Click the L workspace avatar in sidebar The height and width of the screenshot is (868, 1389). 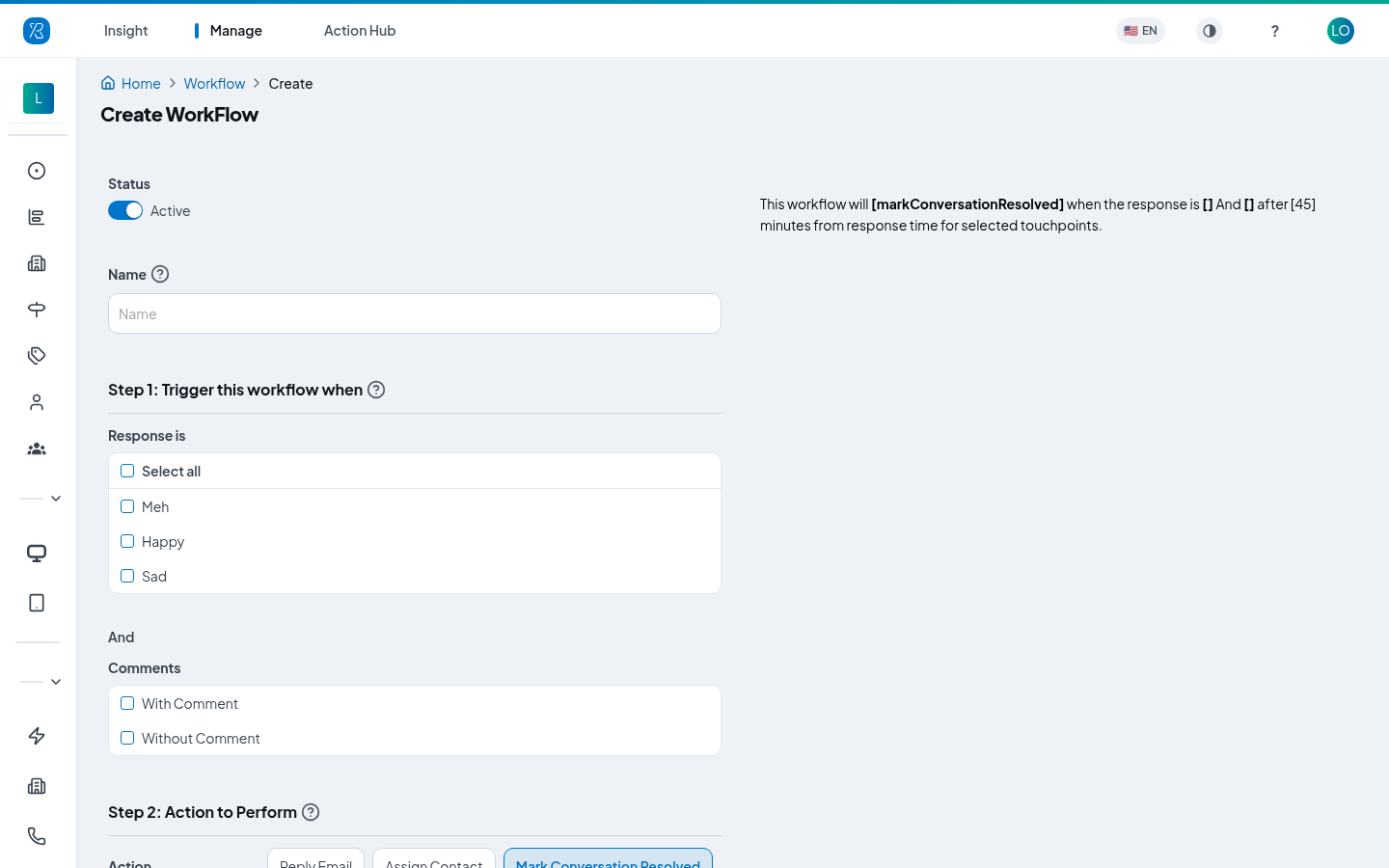point(39,98)
